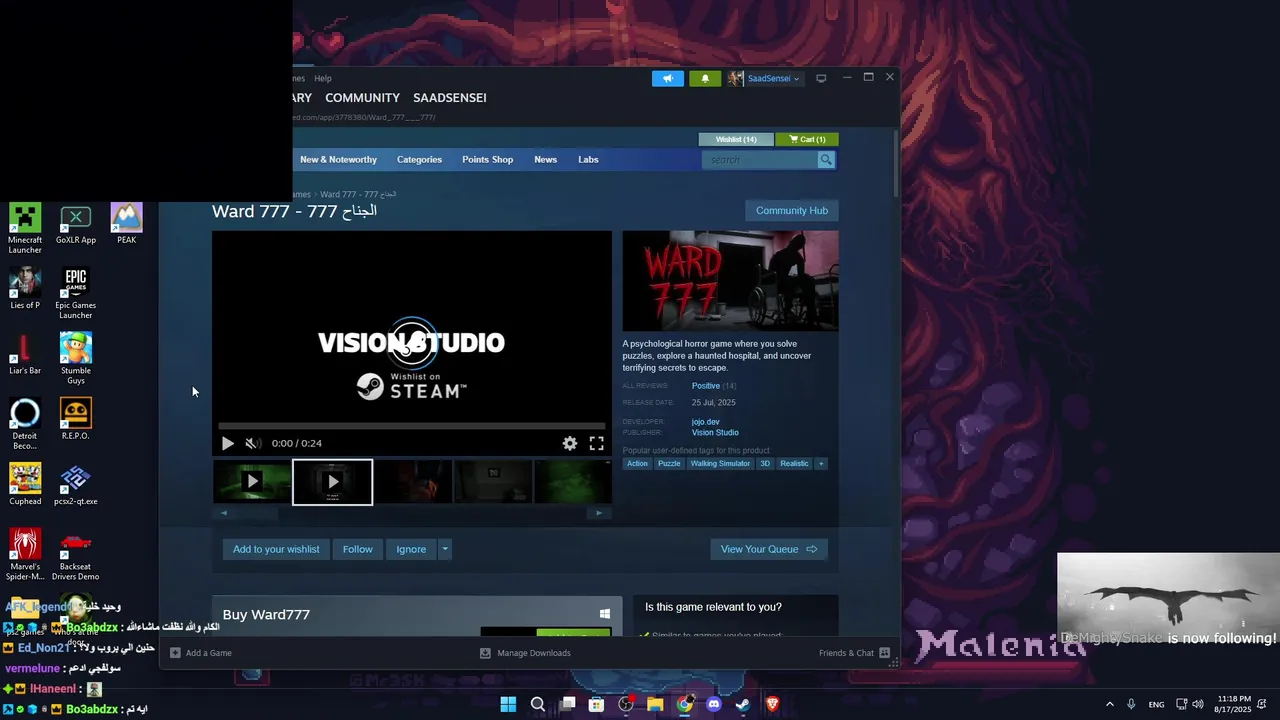Open the fifth green screenshot thumbnail

(x=572, y=482)
